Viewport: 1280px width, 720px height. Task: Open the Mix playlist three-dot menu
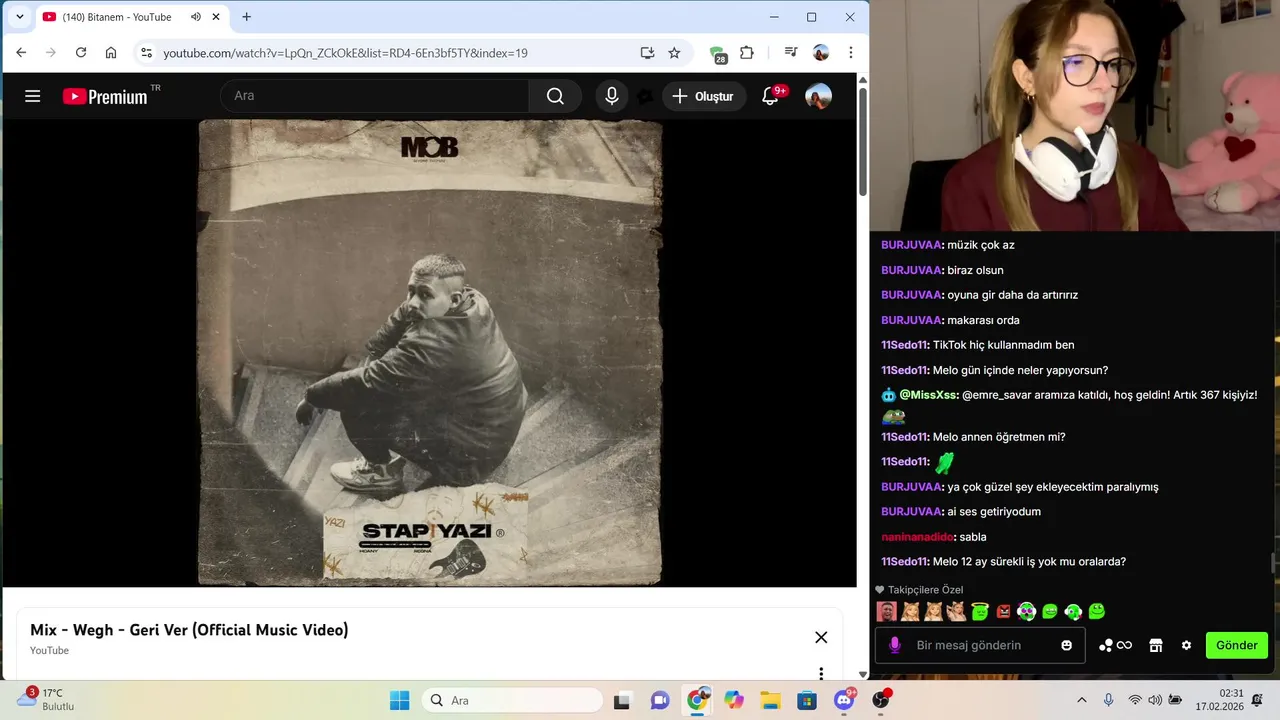(x=821, y=673)
